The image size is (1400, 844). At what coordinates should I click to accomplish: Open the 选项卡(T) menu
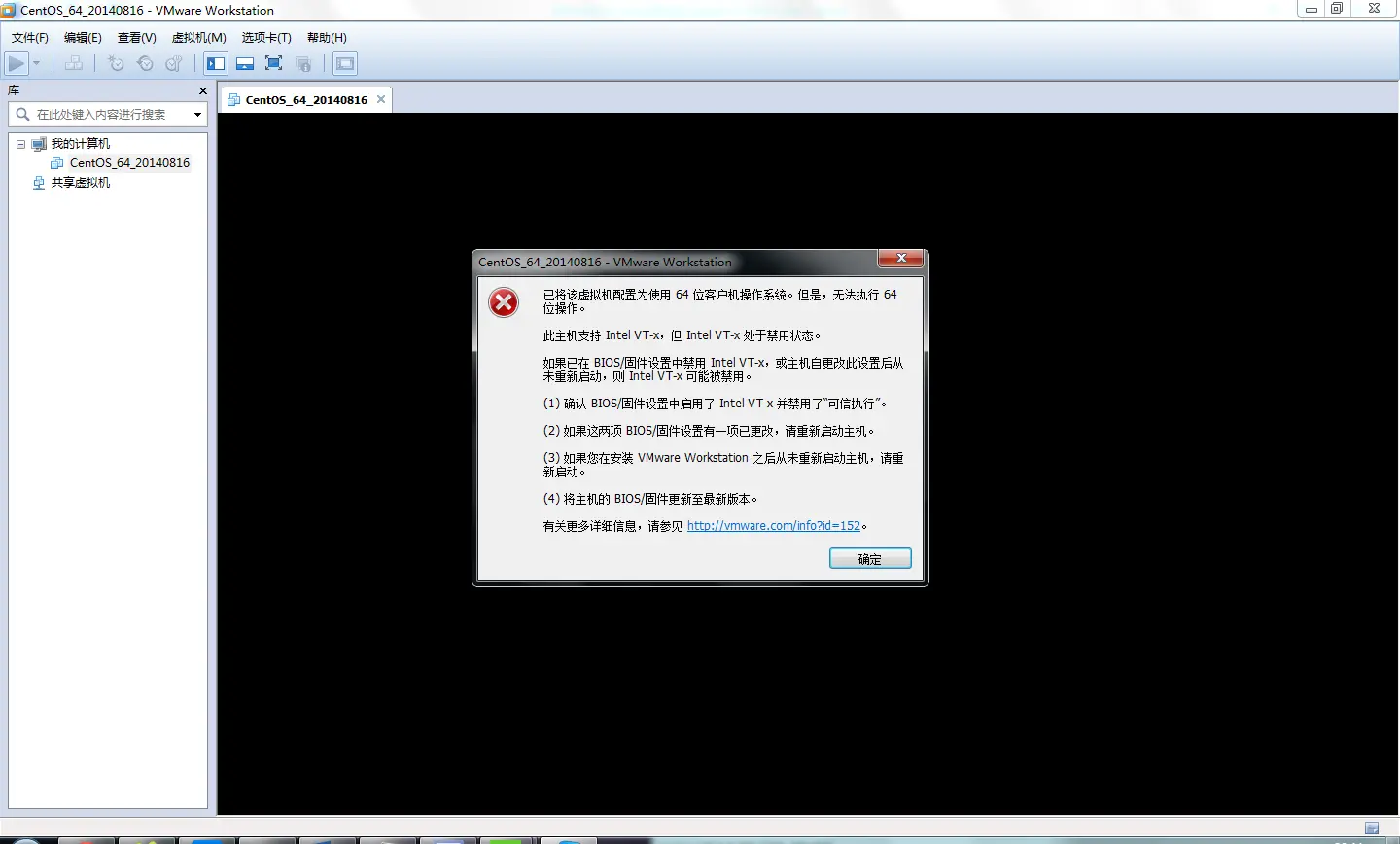pos(266,38)
